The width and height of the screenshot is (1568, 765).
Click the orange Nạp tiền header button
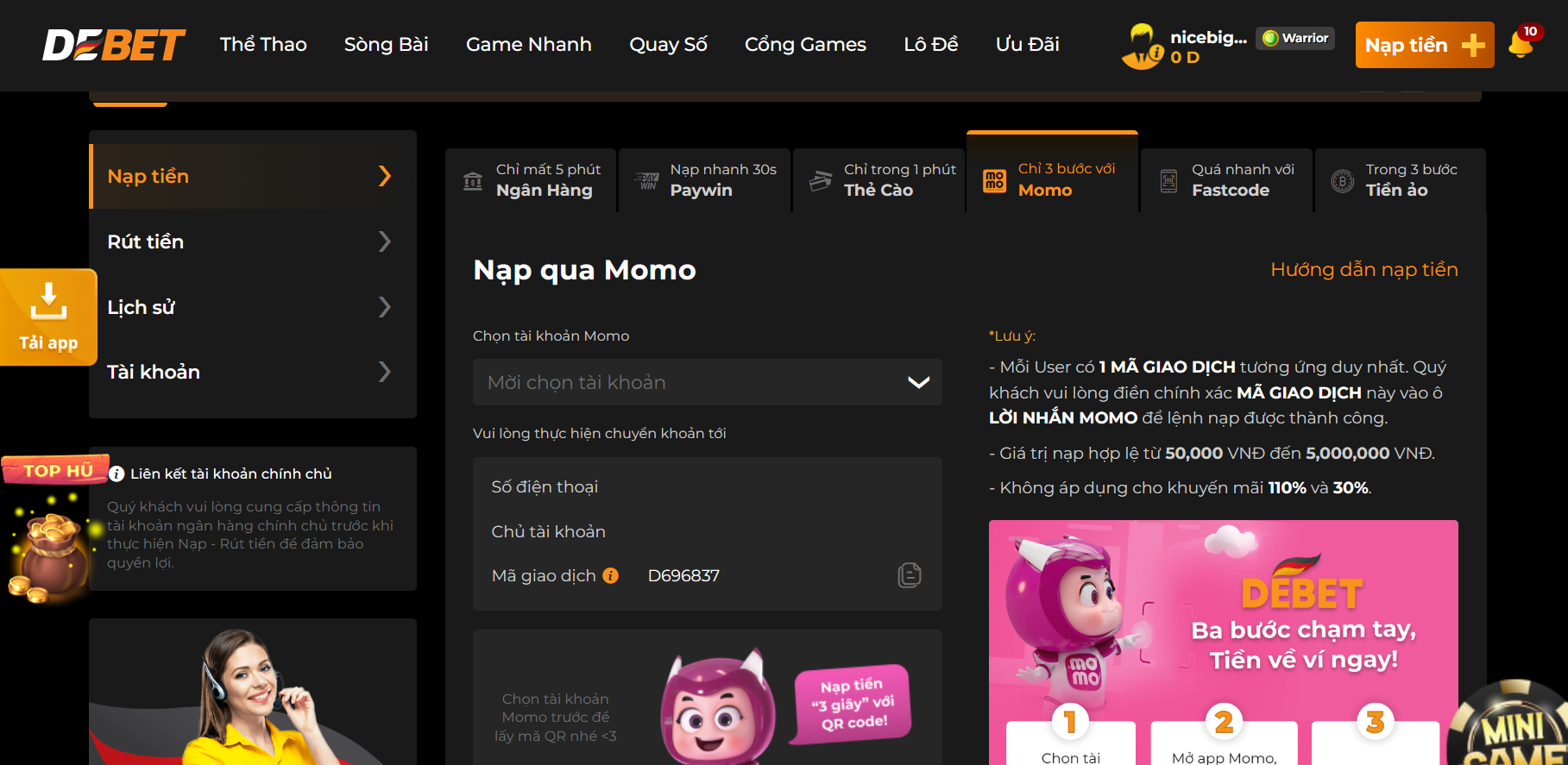(1425, 45)
